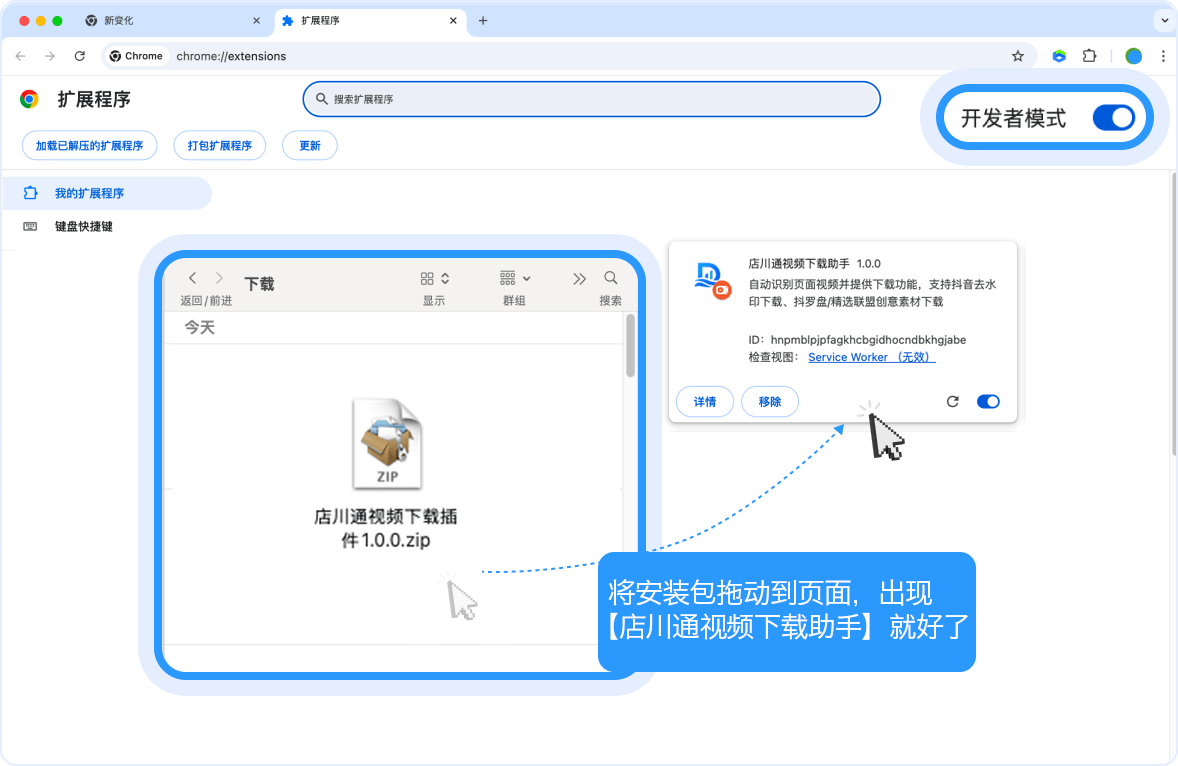The height and width of the screenshot is (766, 1178).
Task: Select 我的扩展程序 in the sidebar
Action: (x=107, y=194)
